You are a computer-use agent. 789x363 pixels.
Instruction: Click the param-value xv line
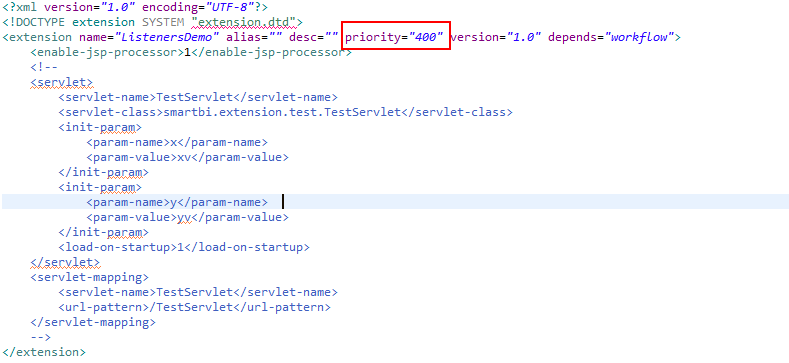click(188, 158)
